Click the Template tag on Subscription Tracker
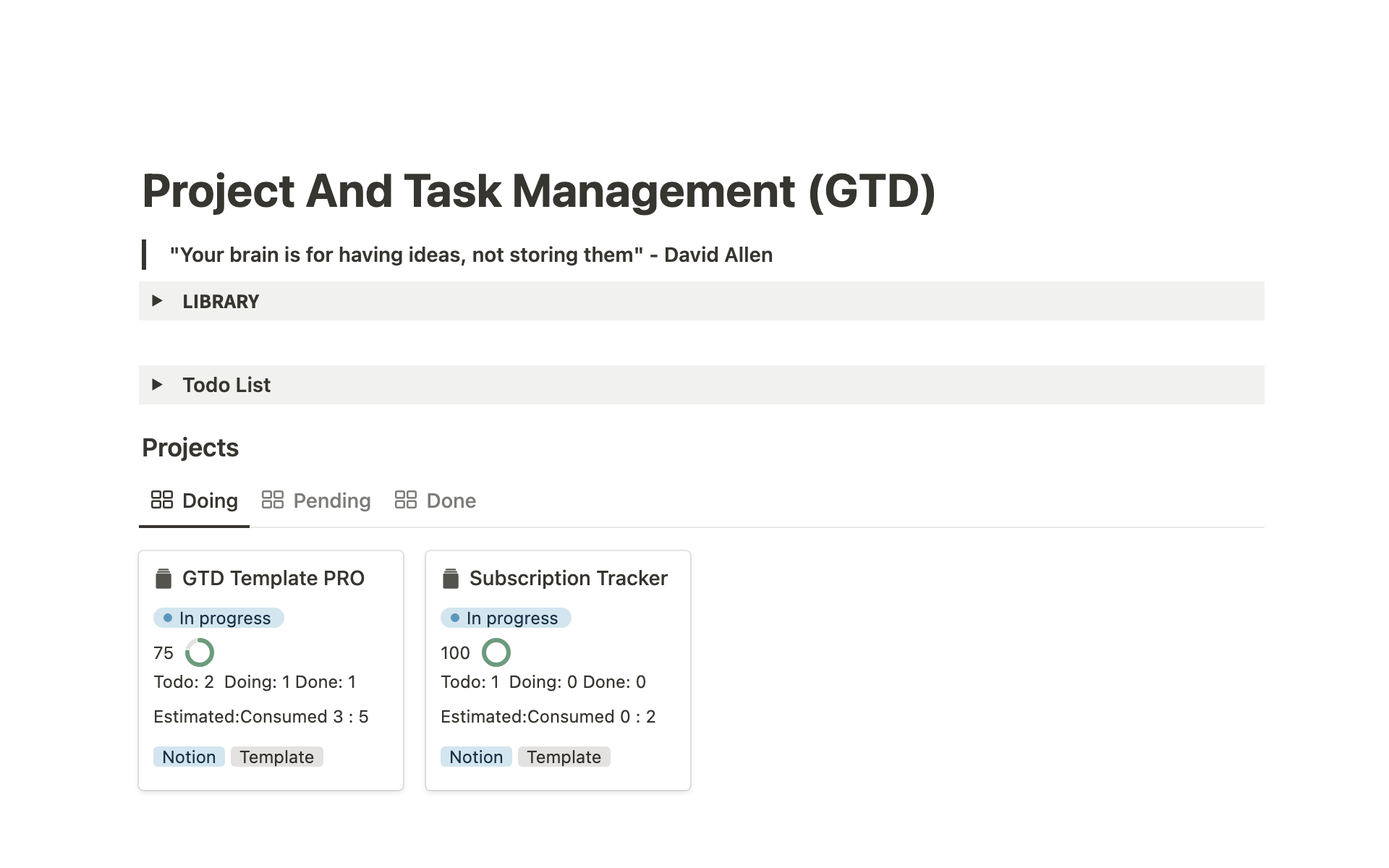The image size is (1389, 868). tap(564, 757)
